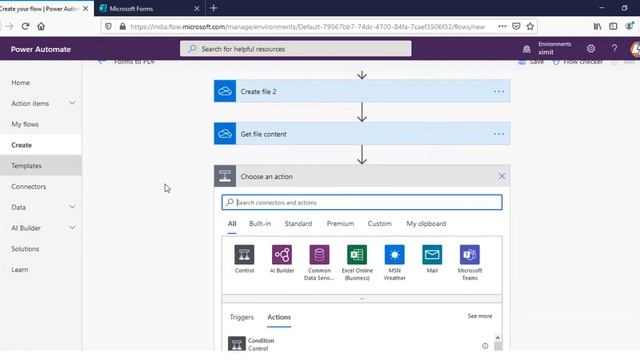Click the Environments icon in the header
The width and height of the screenshot is (640, 360).
coord(527,49)
